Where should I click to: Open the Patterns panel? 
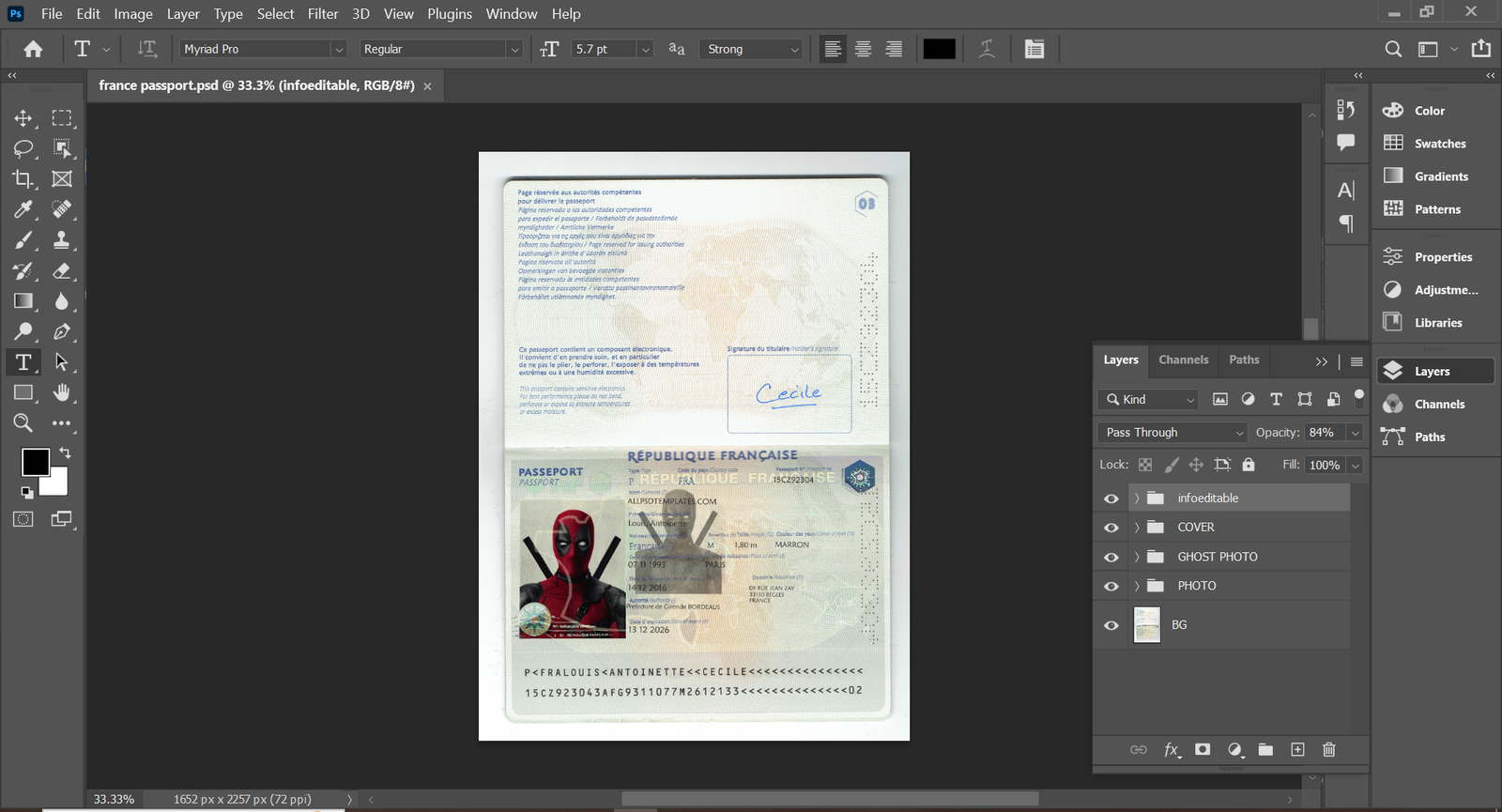pyautogui.click(x=1436, y=209)
